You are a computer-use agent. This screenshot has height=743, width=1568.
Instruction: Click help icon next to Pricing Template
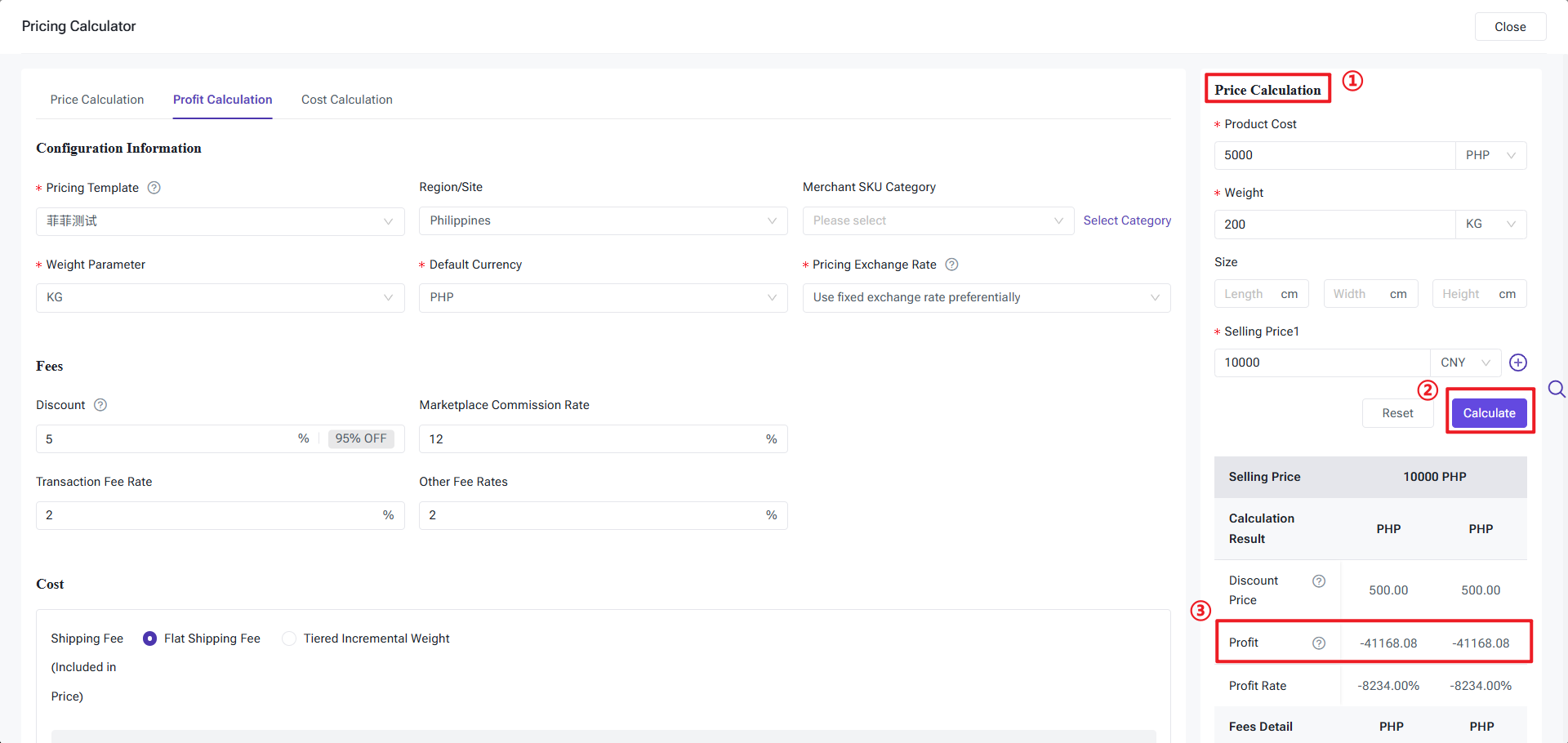coord(154,188)
